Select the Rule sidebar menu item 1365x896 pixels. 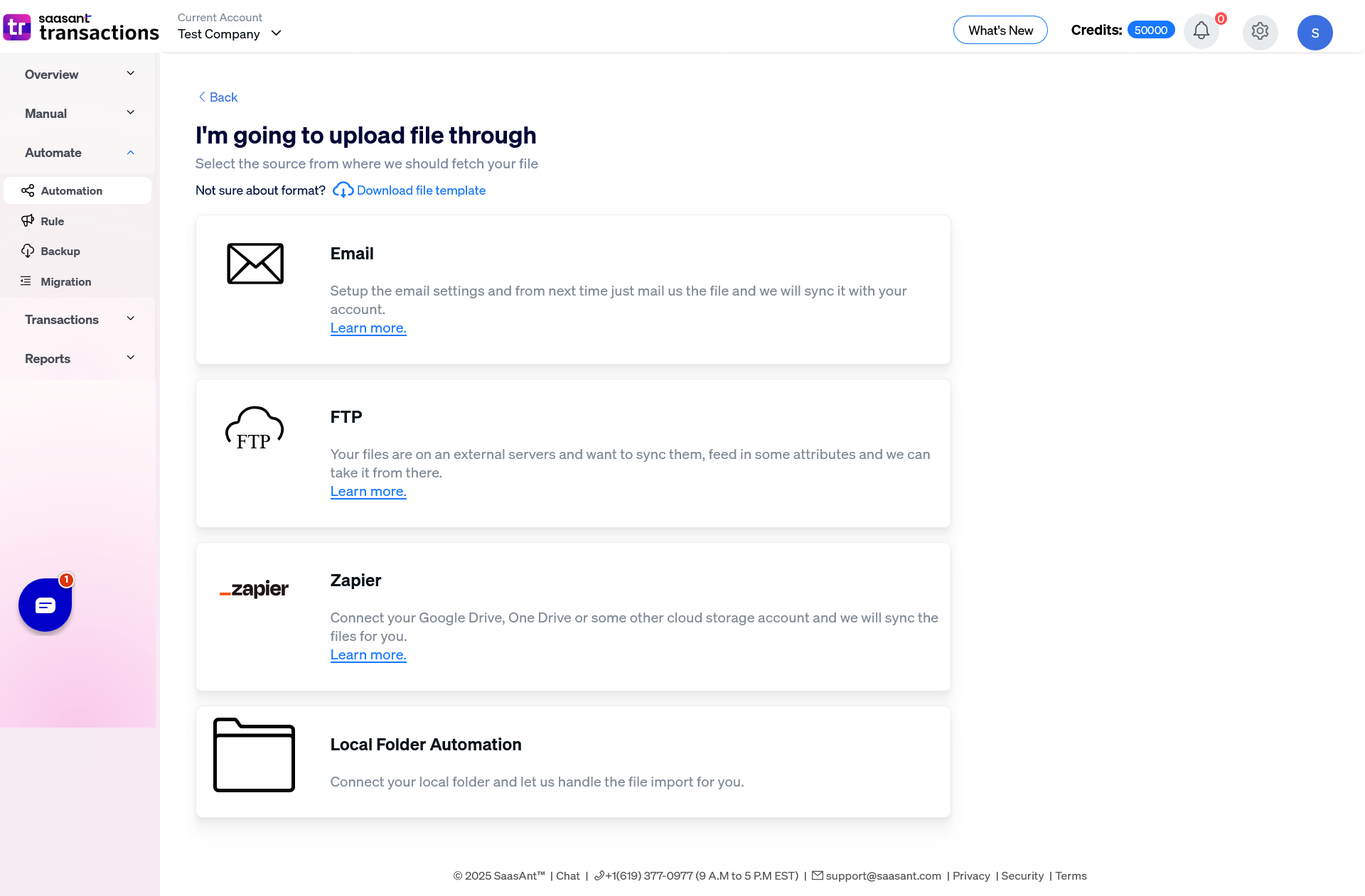pyautogui.click(x=52, y=221)
